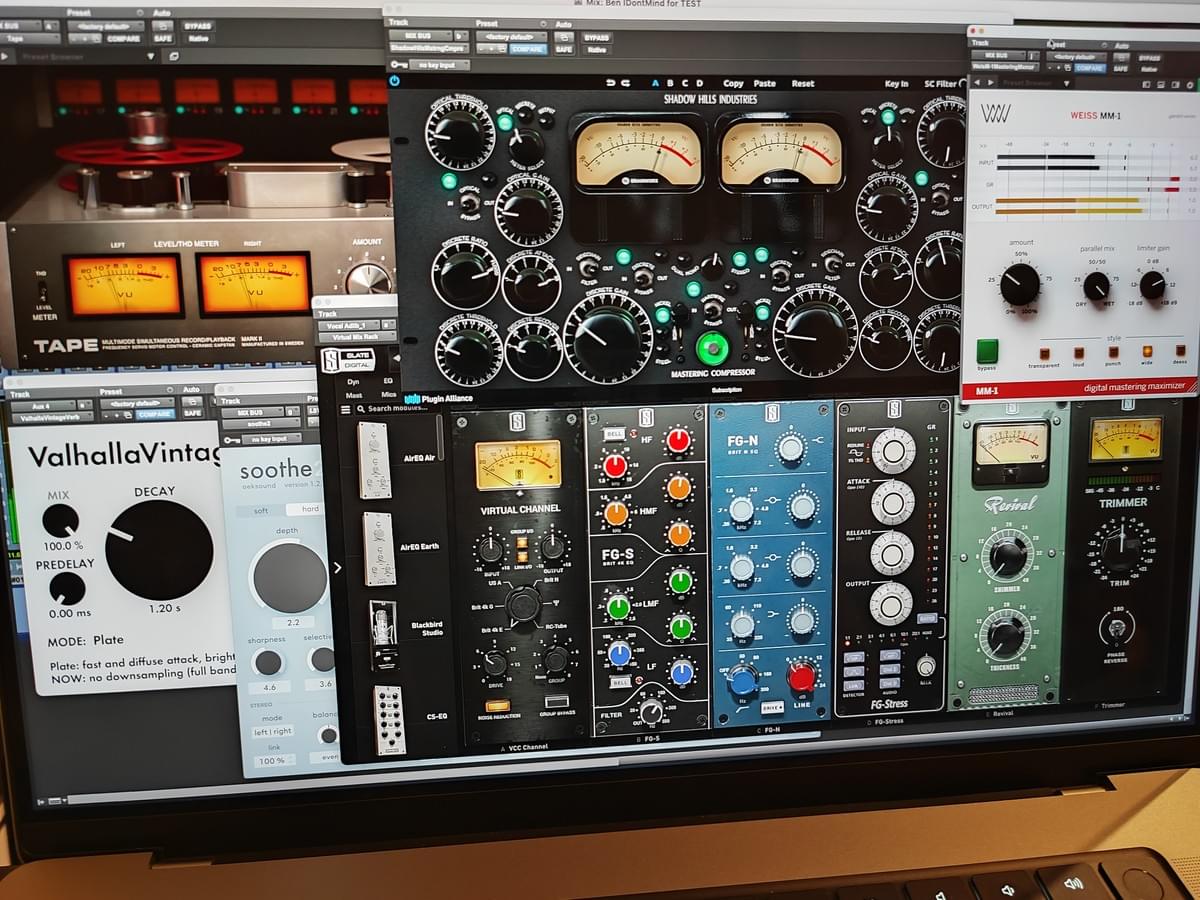
Task: Click the green Mastering Compressor bypass light button
Action: (x=712, y=349)
